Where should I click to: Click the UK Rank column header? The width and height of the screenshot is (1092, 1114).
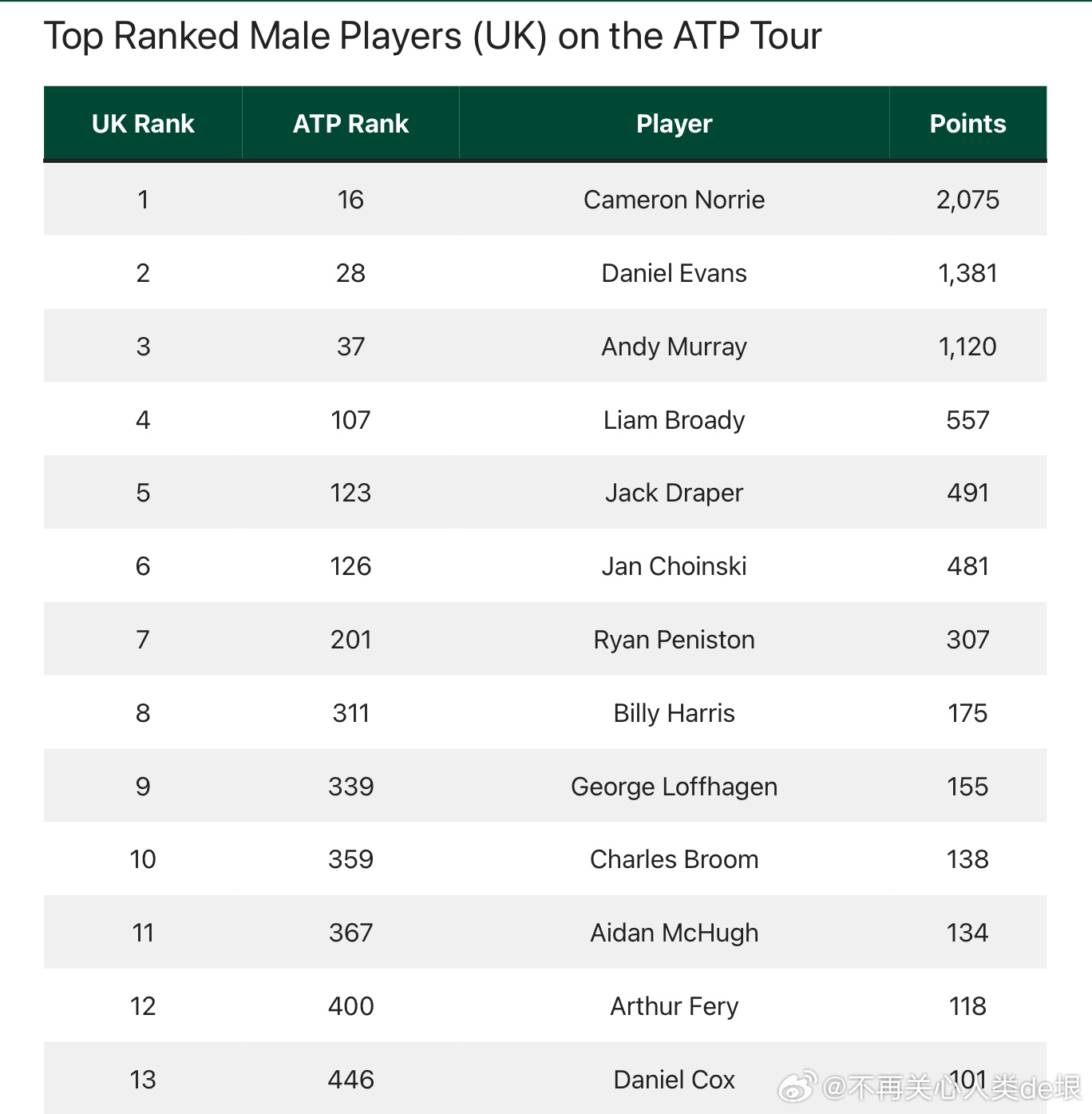(143, 124)
